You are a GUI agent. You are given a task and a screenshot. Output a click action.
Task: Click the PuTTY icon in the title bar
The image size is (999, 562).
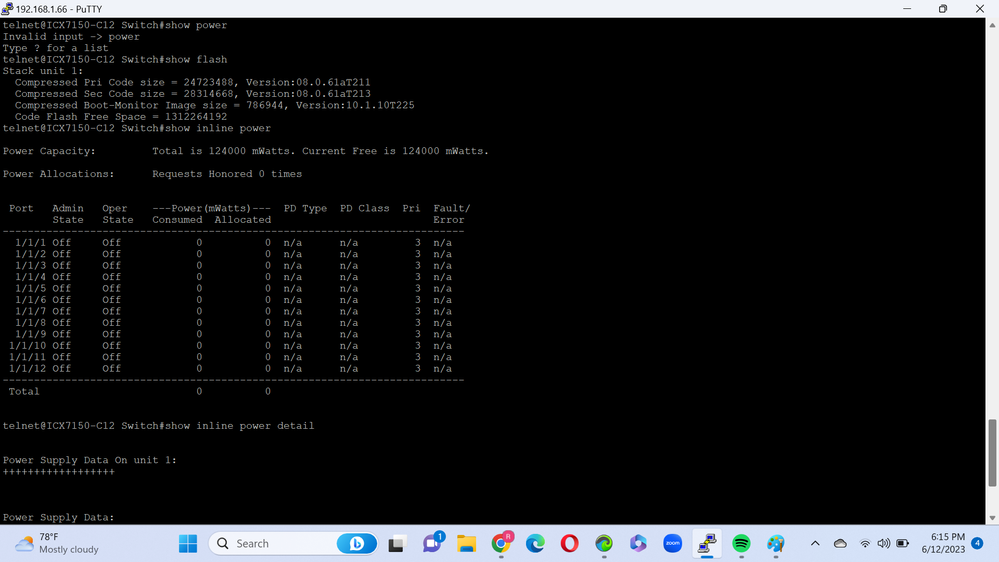pyautogui.click(x=8, y=9)
